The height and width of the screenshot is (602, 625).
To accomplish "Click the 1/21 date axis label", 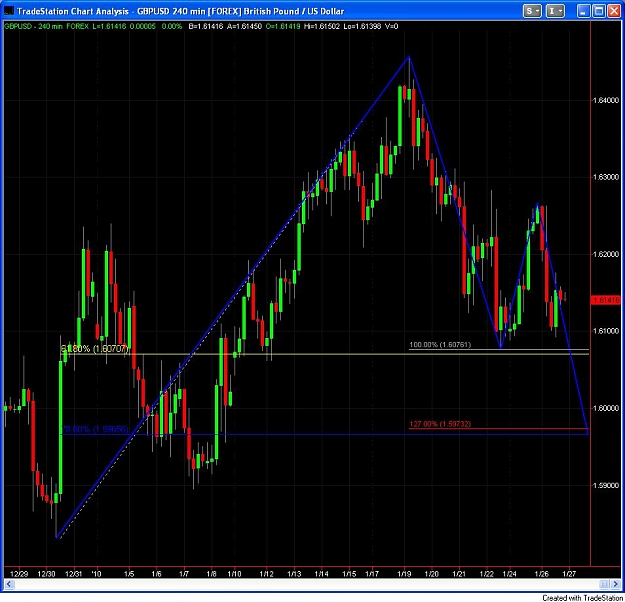I will [459, 574].
